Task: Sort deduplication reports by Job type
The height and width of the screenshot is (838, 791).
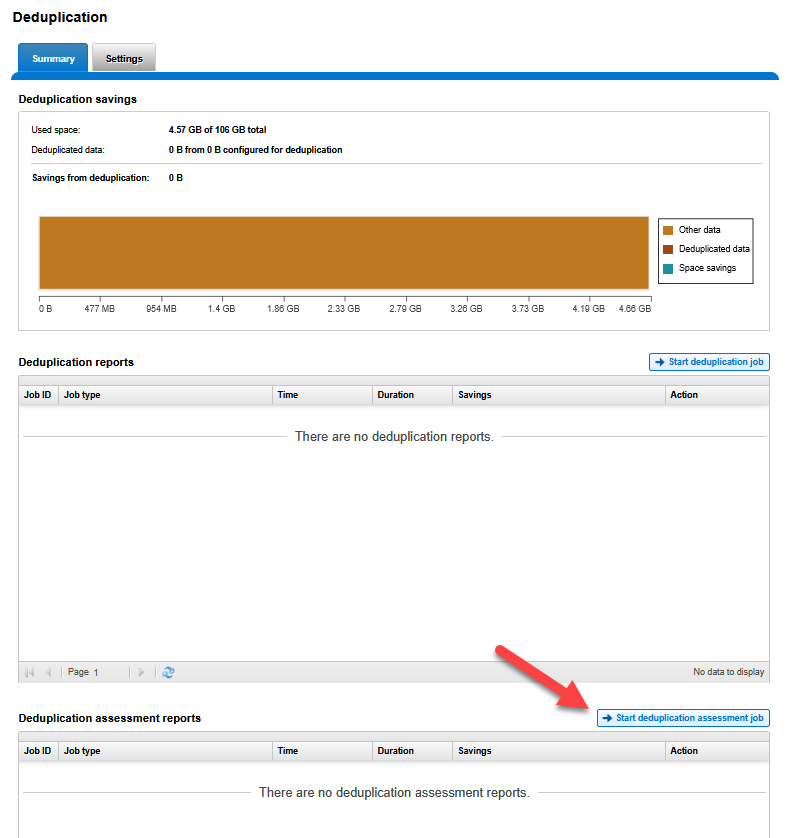Action: pos(165,395)
